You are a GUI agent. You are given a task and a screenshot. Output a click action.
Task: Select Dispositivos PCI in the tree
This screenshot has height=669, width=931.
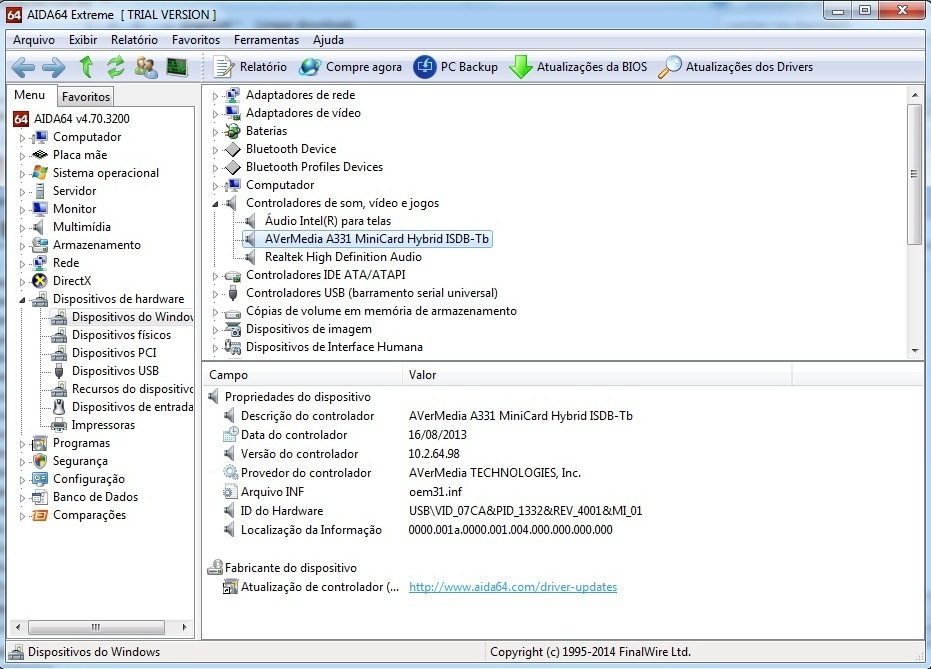[x=114, y=353]
